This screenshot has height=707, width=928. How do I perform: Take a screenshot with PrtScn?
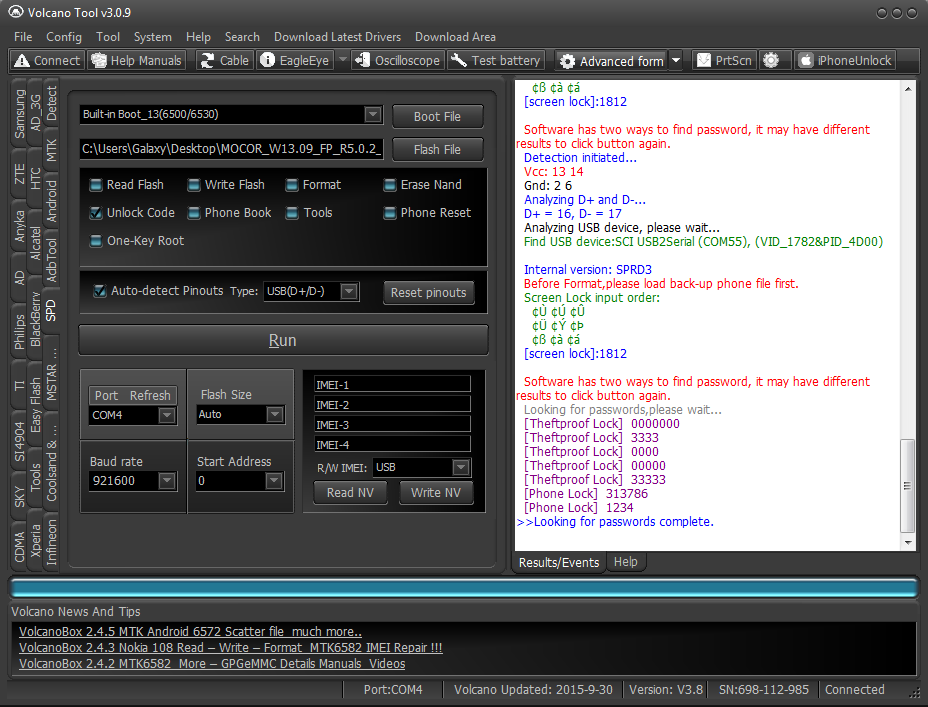pos(723,61)
